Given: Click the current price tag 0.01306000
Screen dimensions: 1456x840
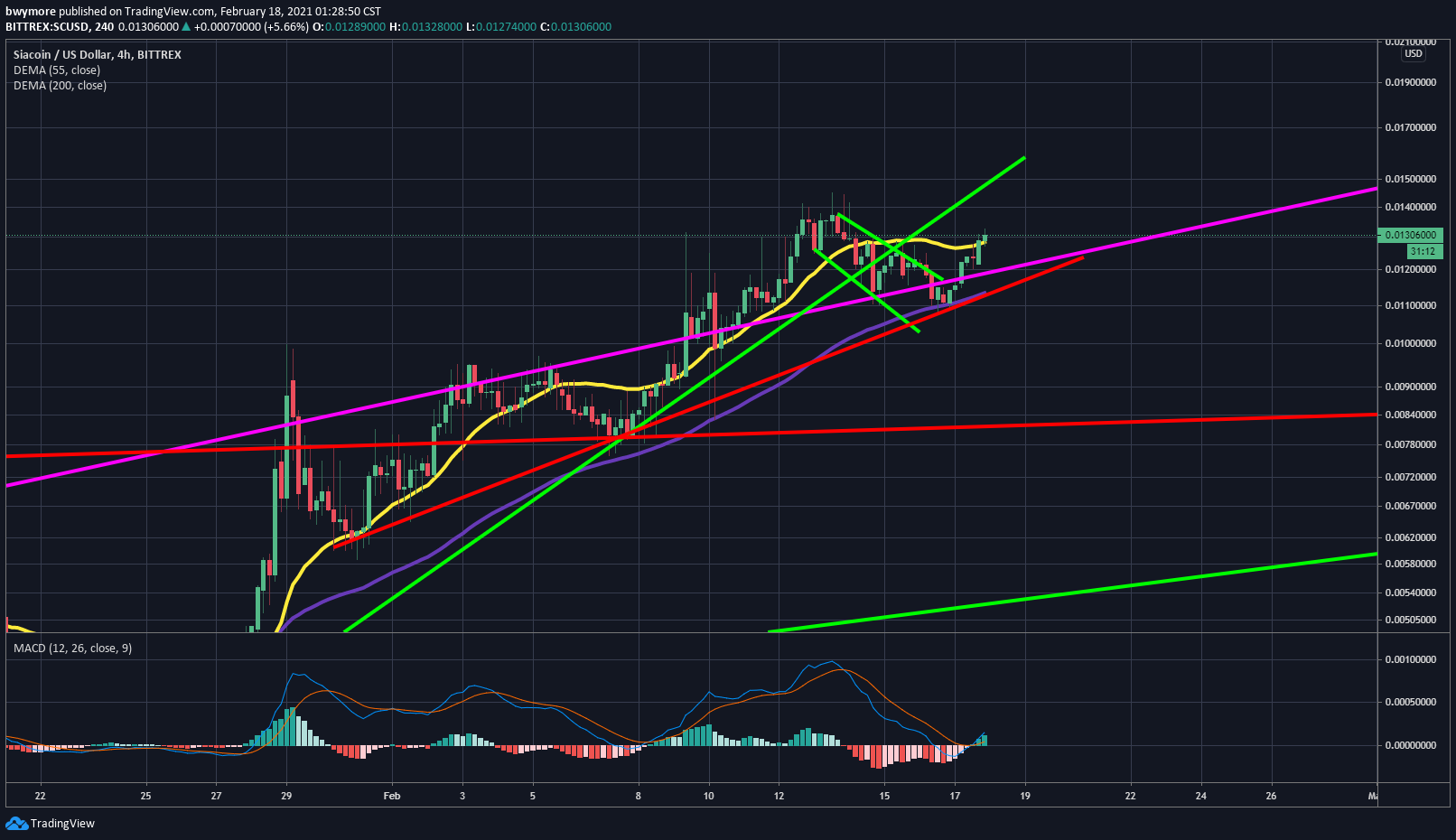Looking at the screenshot, I should tap(1411, 235).
